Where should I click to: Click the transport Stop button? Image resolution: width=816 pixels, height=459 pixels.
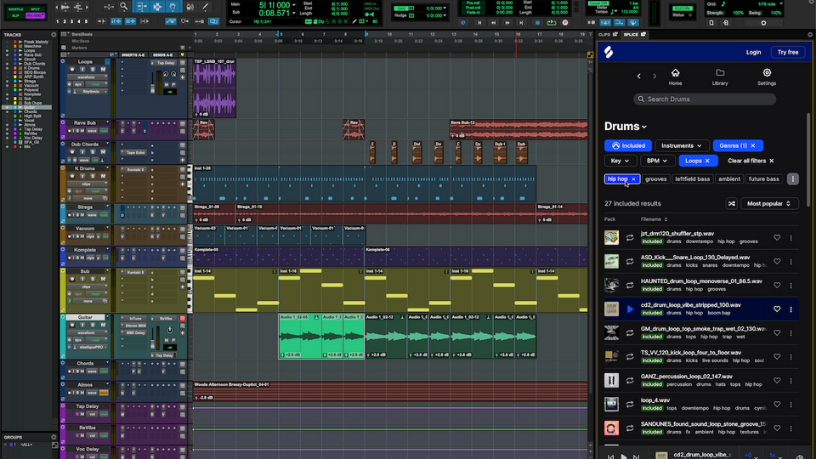point(538,23)
